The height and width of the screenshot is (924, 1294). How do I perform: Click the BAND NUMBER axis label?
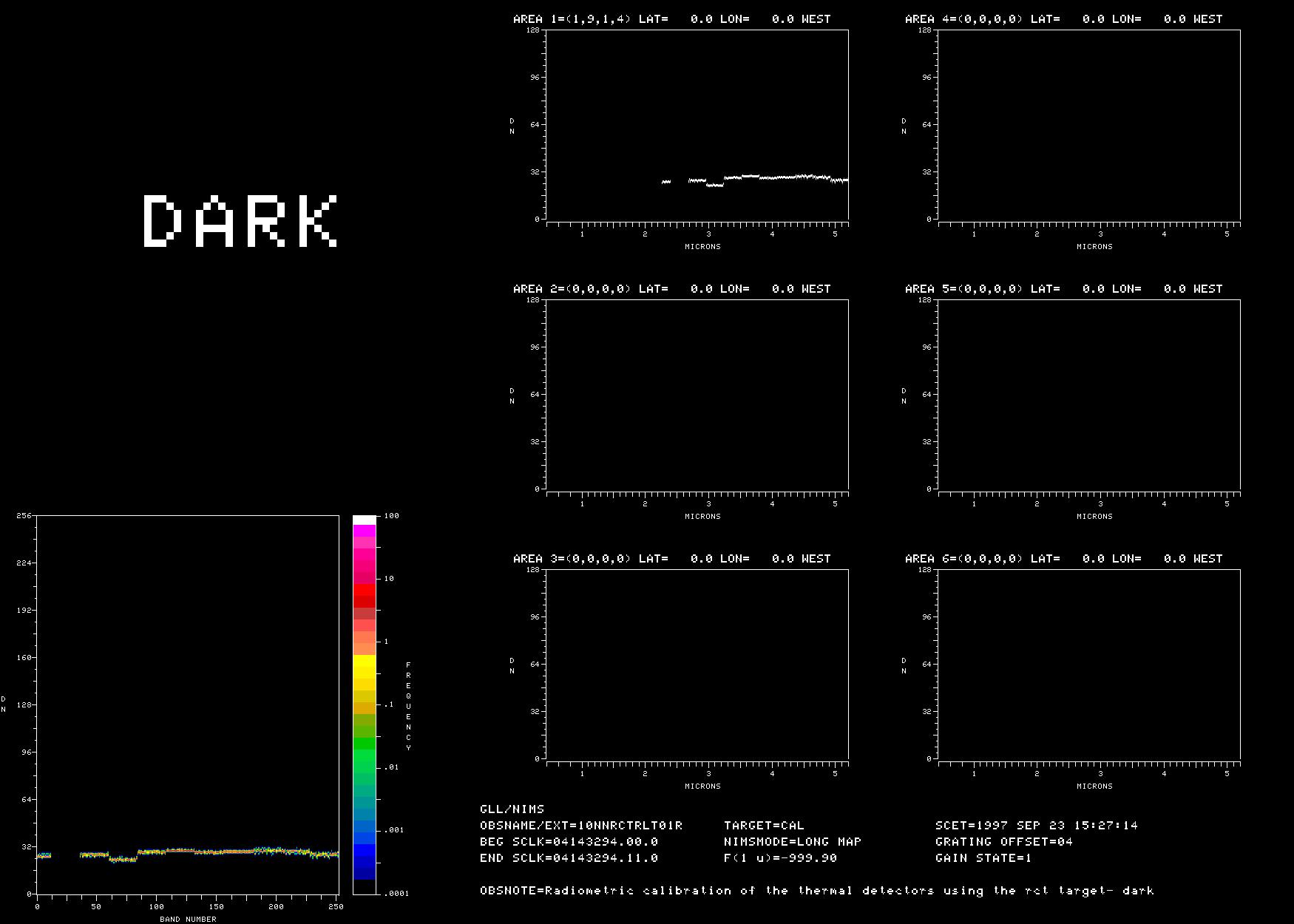point(188,919)
